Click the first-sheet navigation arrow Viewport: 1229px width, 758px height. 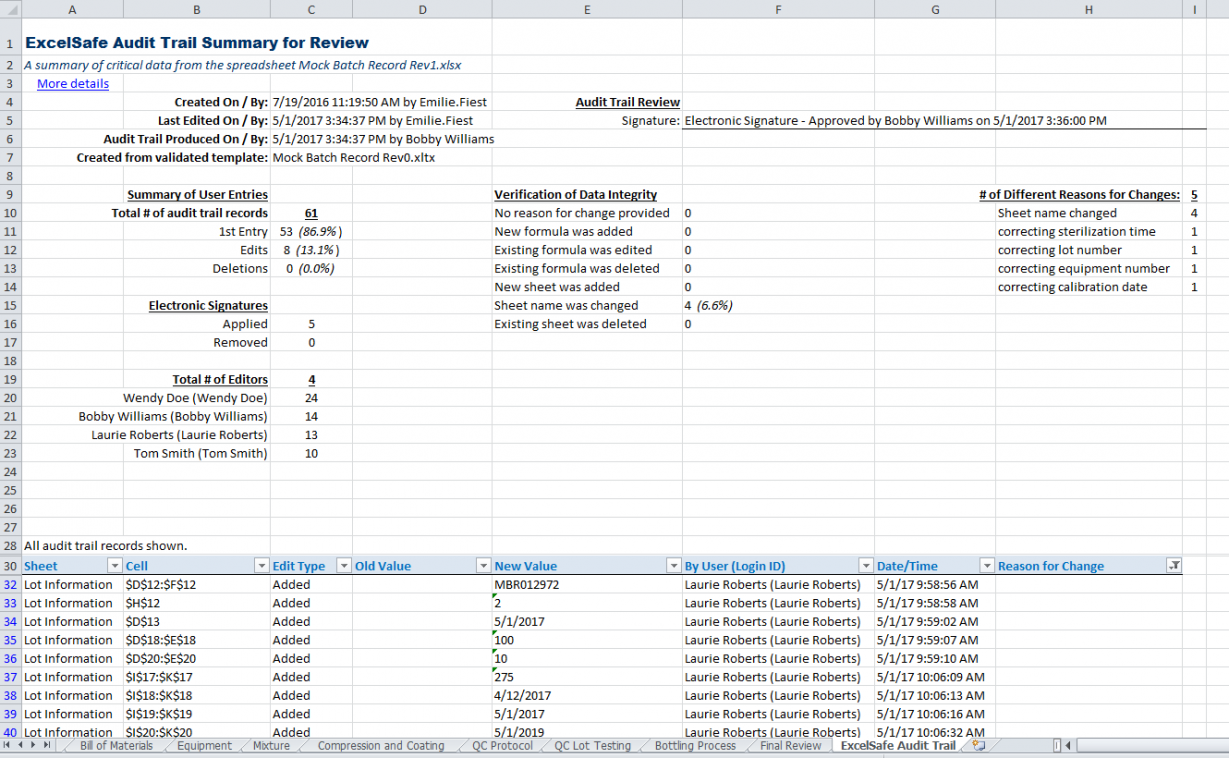click(8, 745)
